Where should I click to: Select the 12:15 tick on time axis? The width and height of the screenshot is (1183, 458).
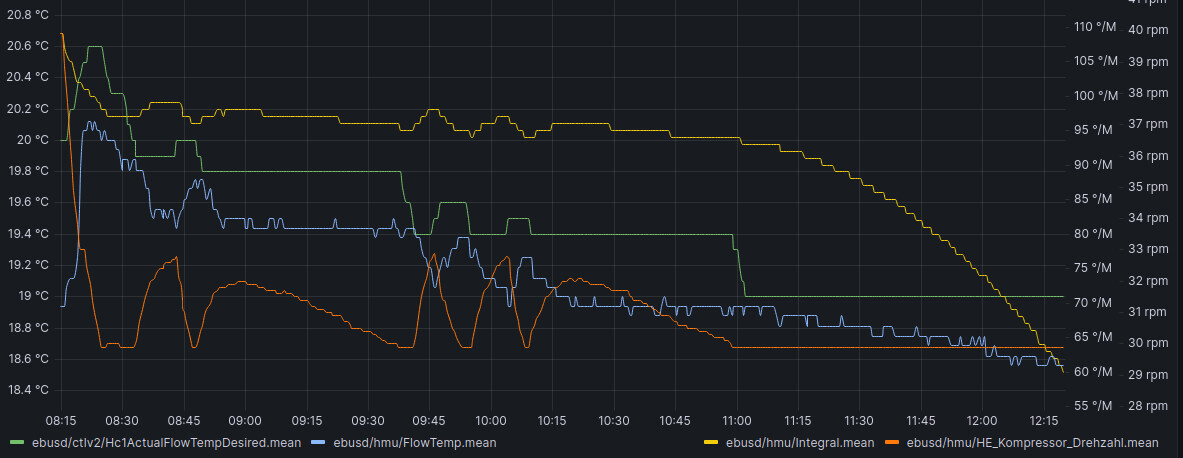point(1044,420)
